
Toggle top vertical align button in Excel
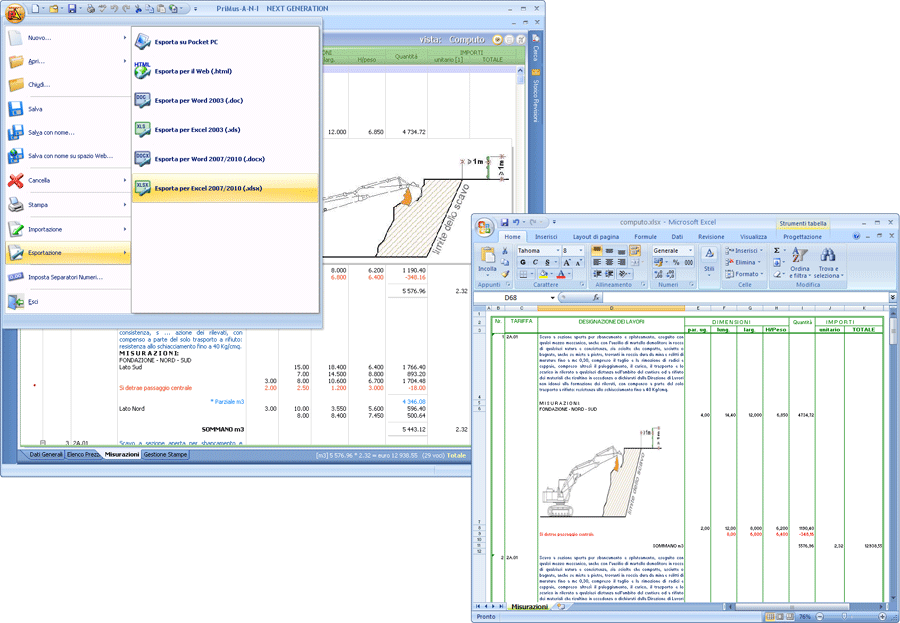click(x=597, y=250)
